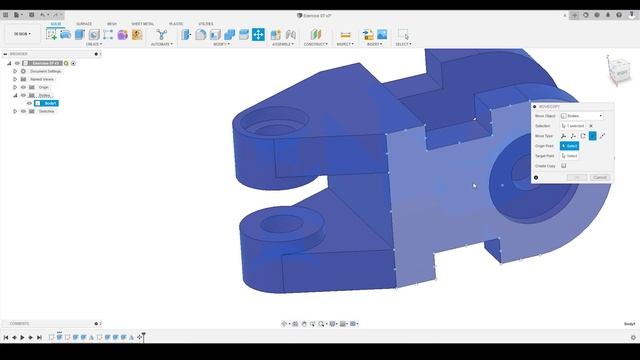
Task: Jump to the timeline beginning
Action: (x=6, y=338)
